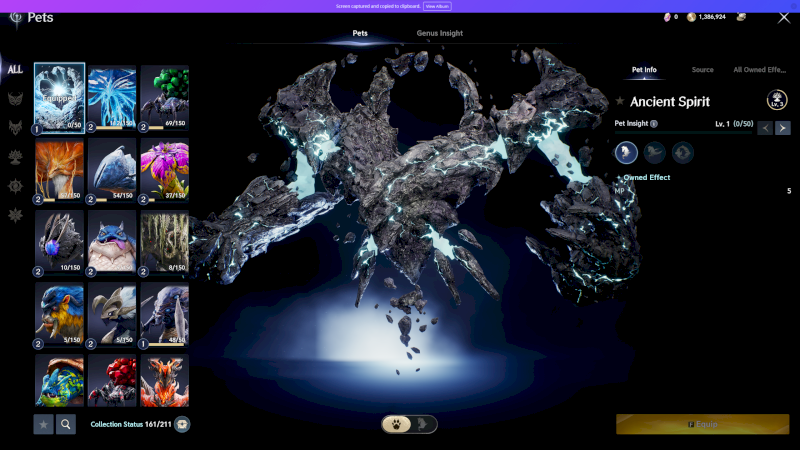Go to previous insight level arrow
The height and width of the screenshot is (450, 800).
tap(765, 128)
